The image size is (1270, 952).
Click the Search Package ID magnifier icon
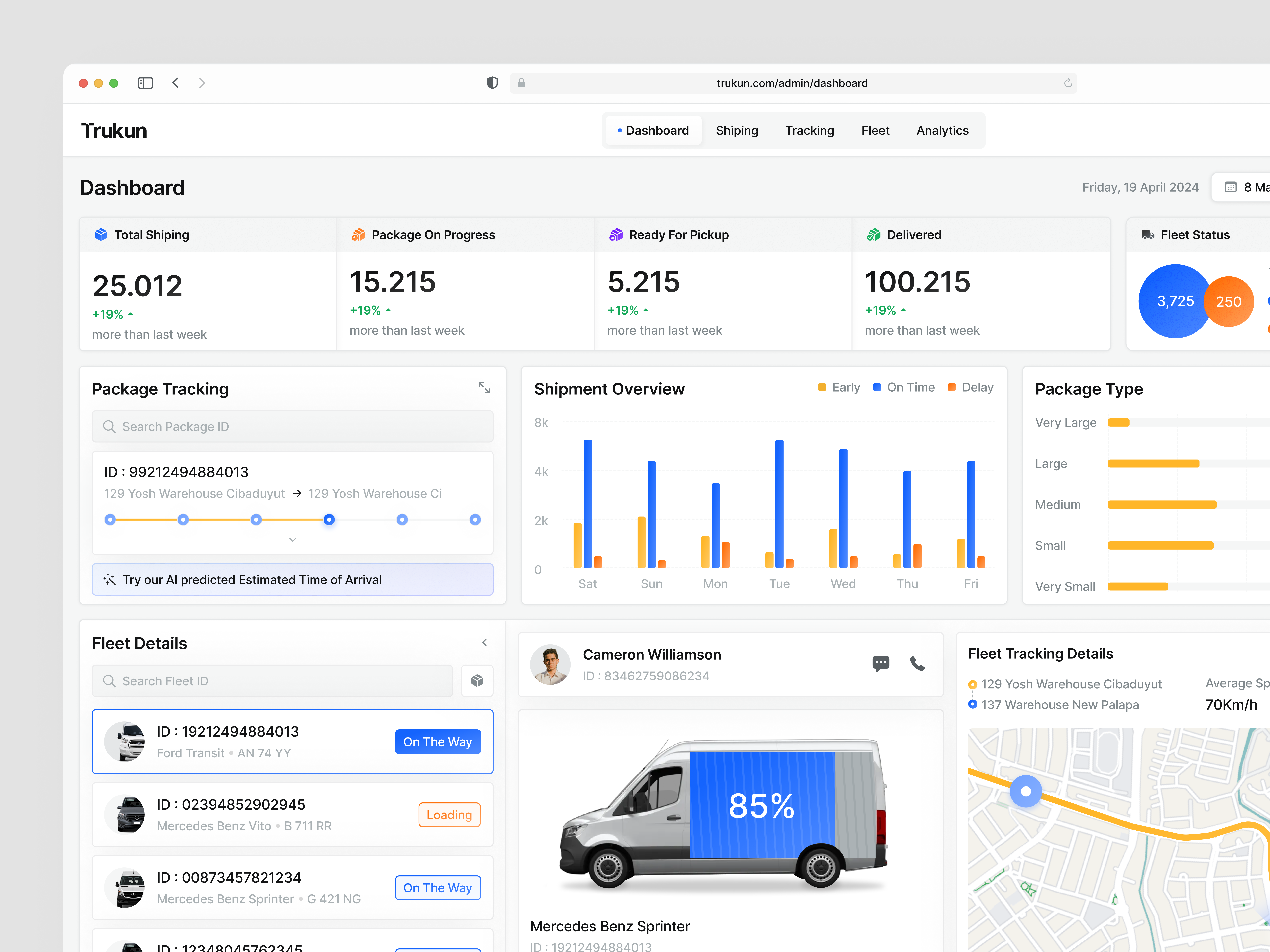(109, 426)
